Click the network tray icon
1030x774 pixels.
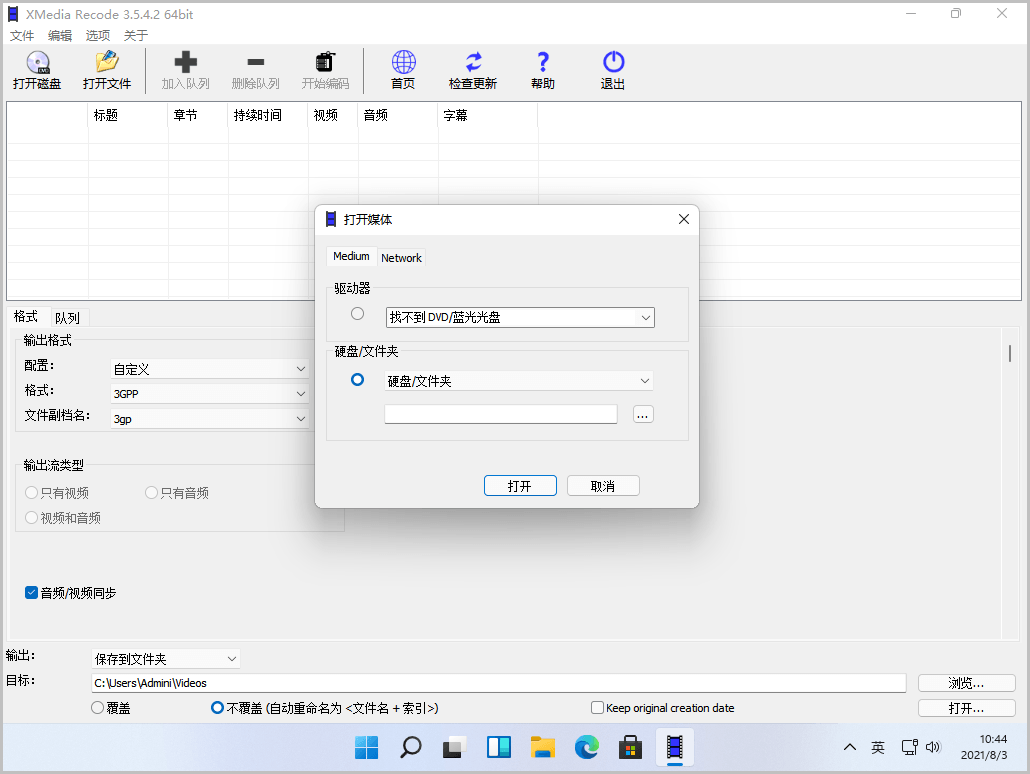click(909, 747)
